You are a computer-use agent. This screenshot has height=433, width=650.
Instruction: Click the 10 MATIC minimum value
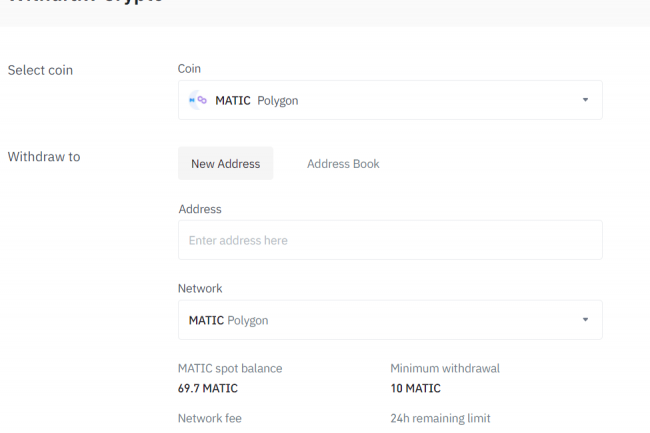pyautogui.click(x=415, y=388)
